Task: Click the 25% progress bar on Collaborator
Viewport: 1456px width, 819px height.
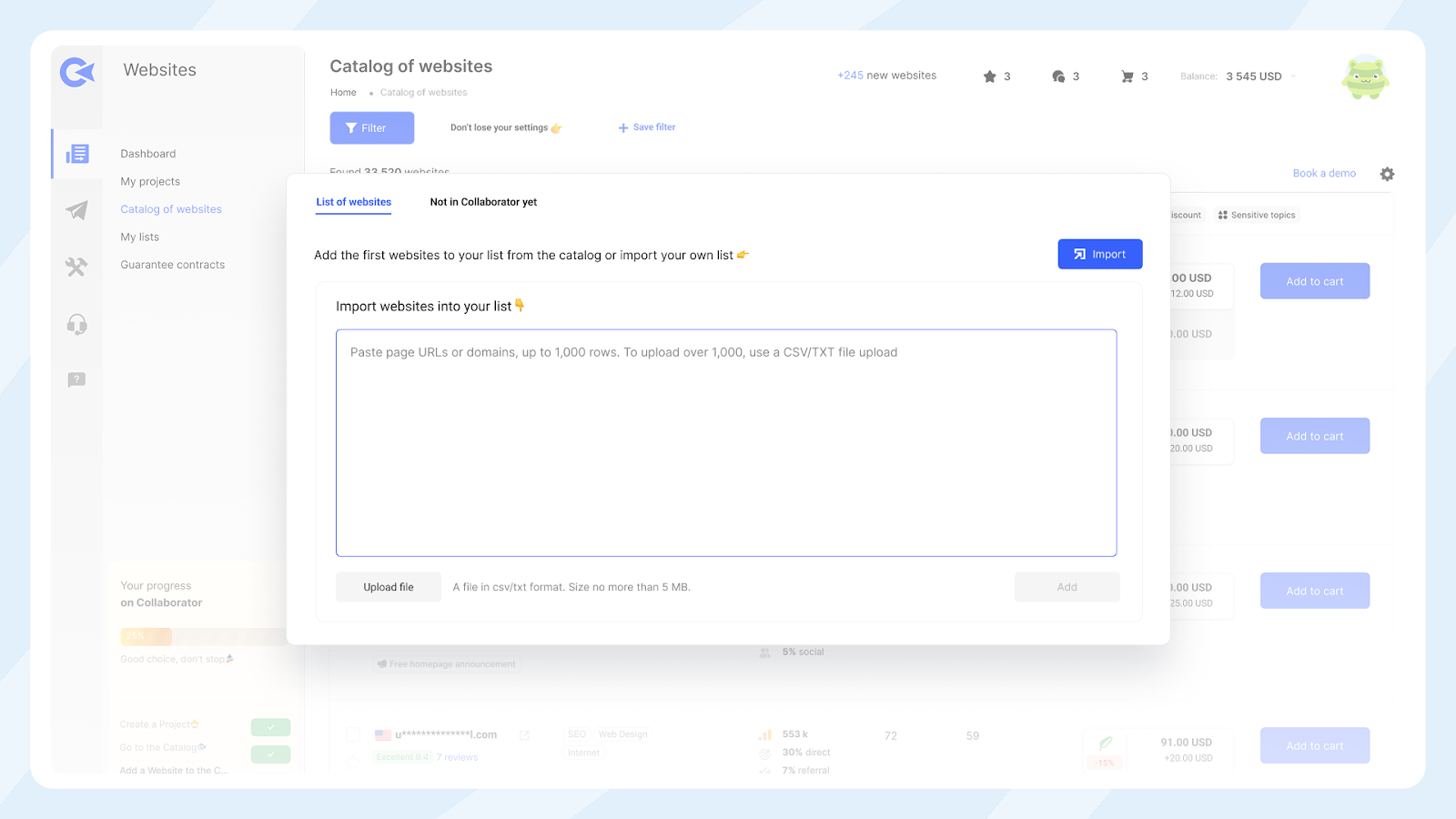Action: [x=146, y=636]
